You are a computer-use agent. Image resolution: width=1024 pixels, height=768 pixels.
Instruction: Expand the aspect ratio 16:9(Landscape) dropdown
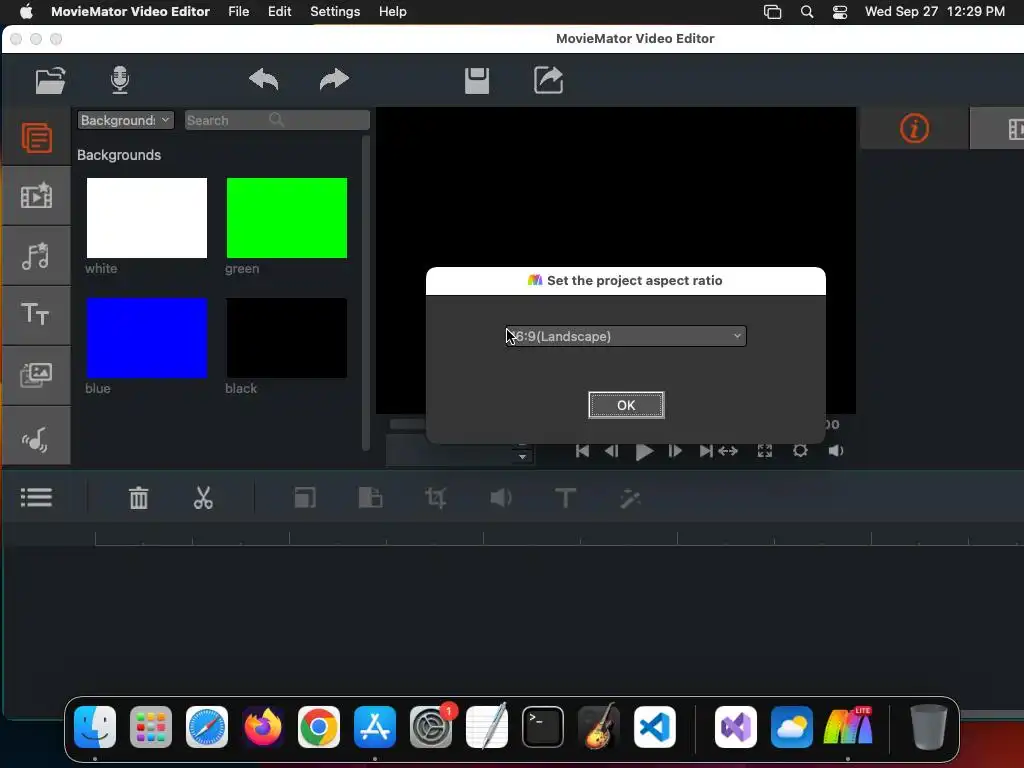[626, 336]
